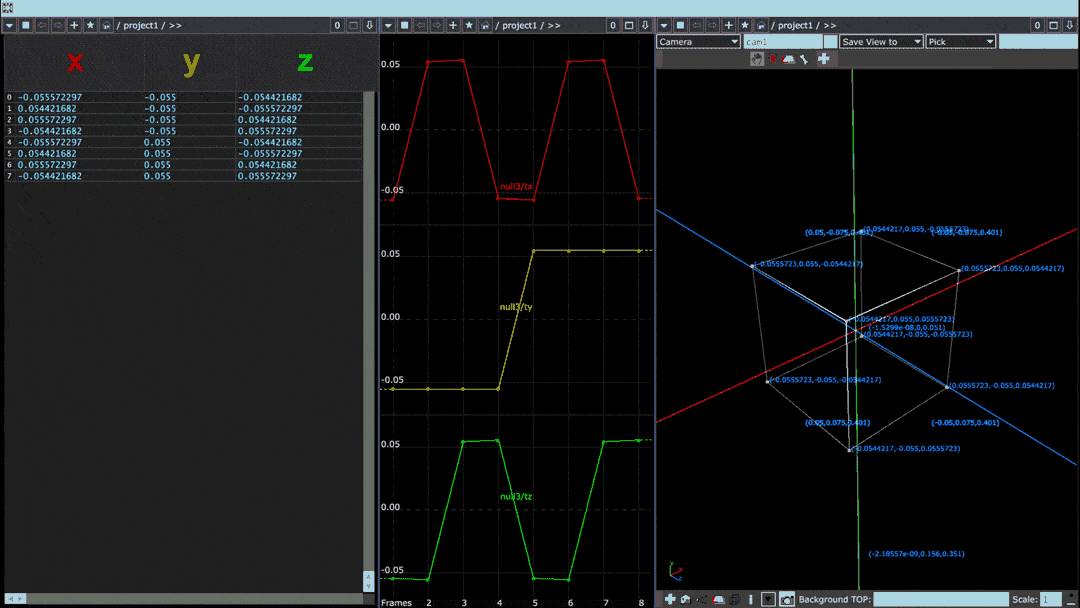Click the project1 path in the middle pane
1080x608 pixels.
[519, 25]
